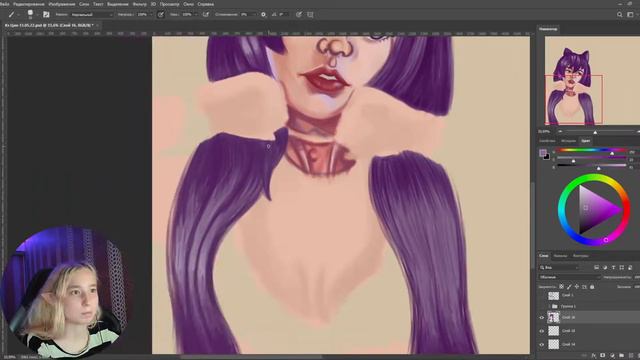Click the smoothing percentage field
Image resolution: width=640 pixels, height=360 pixels.
click(x=246, y=15)
